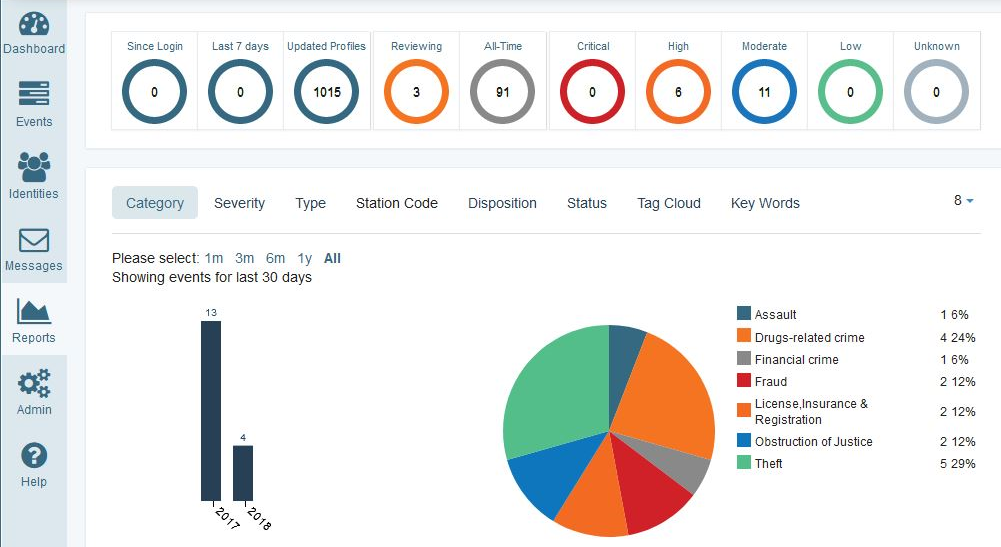Select the All time range link
Image resolution: width=1001 pixels, height=547 pixels.
(x=332, y=258)
